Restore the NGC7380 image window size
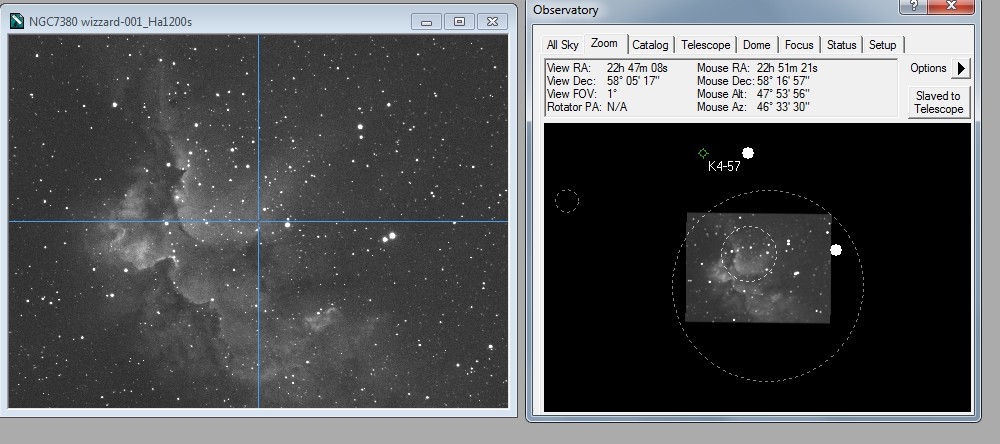Image resolution: width=1000 pixels, height=444 pixels. [459, 21]
